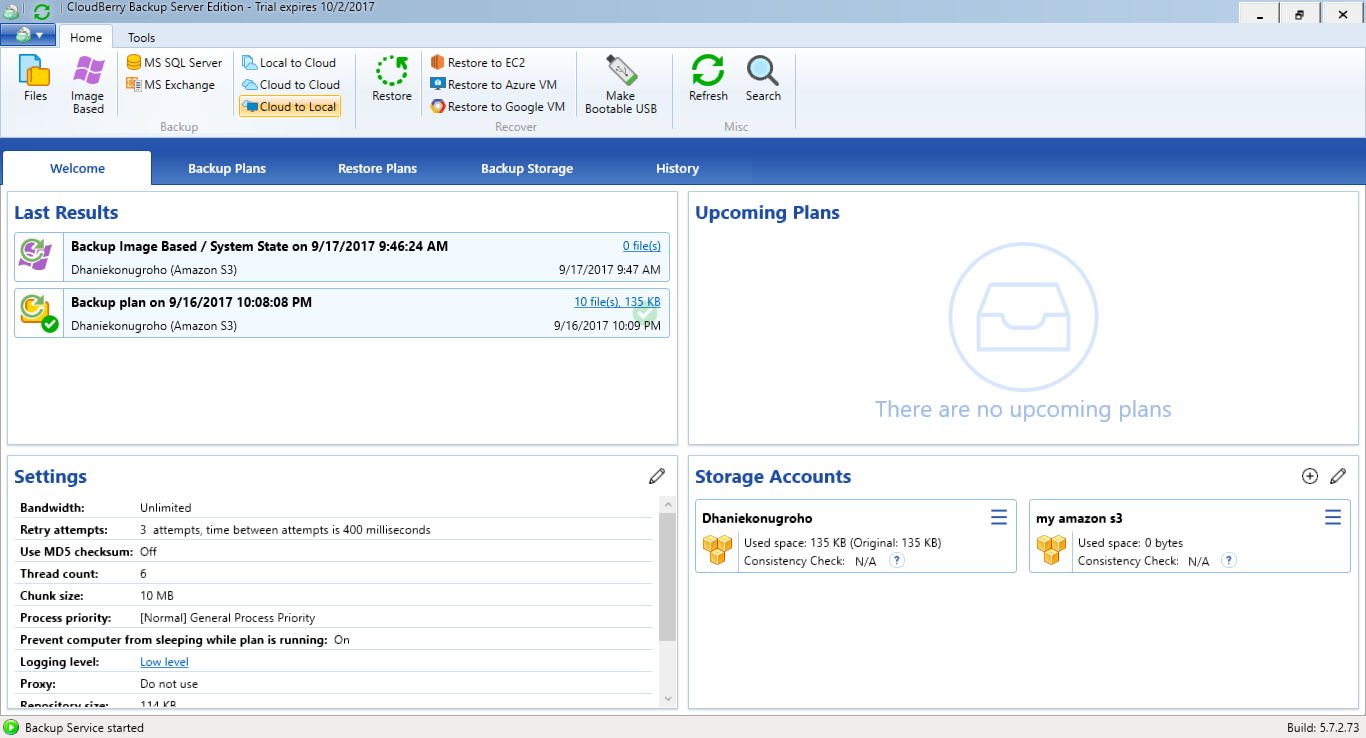
Task: Add a new storage account
Action: [1310, 476]
